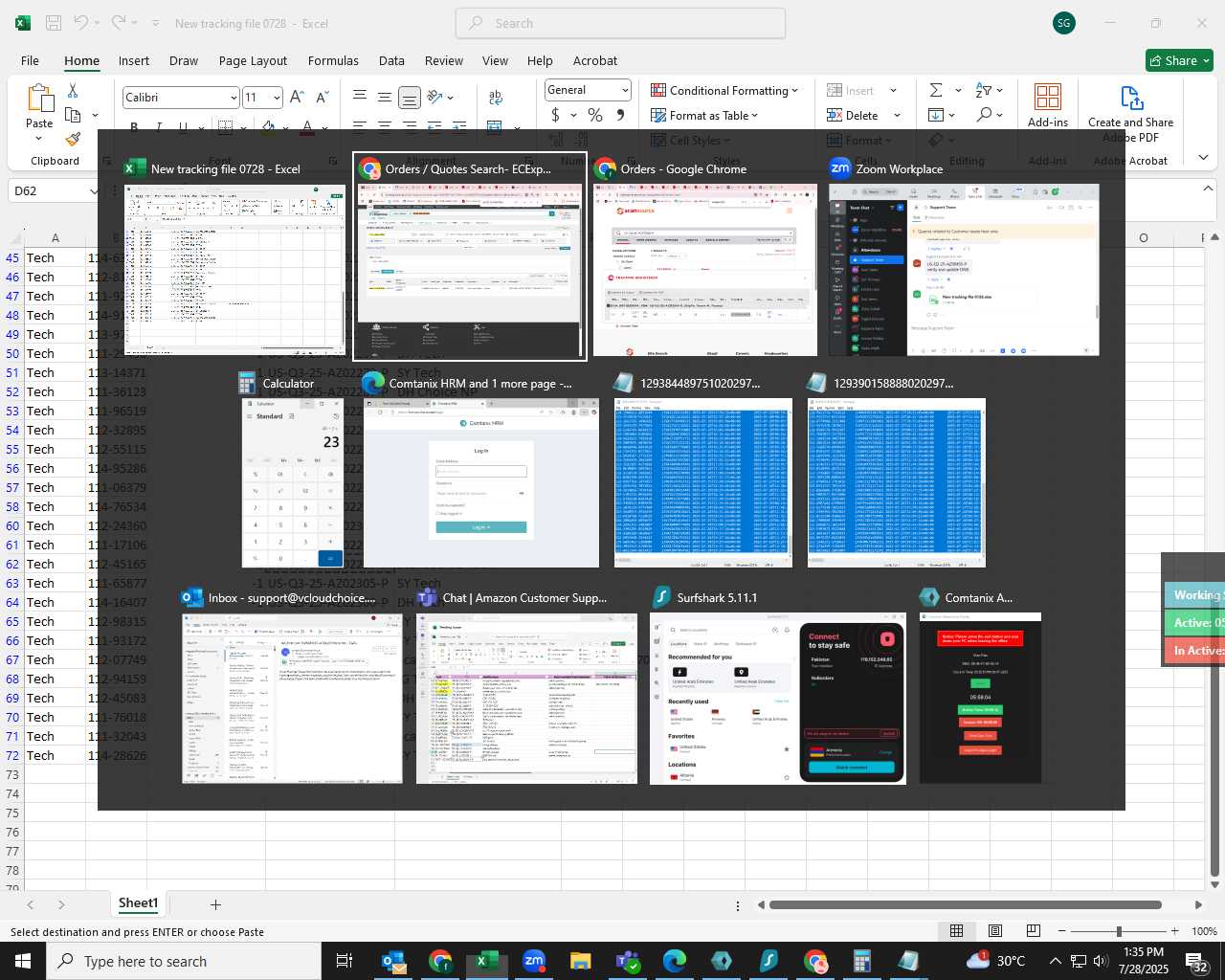The width and height of the screenshot is (1225, 980).
Task: Click the zoom in plus button
Action: point(1174,931)
